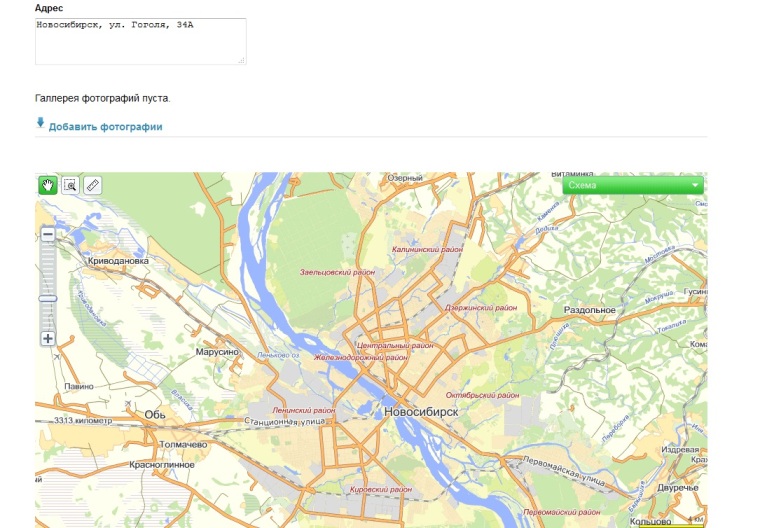The height and width of the screenshot is (528, 767).
Task: Click the minus zoom-out button on map
Action: coord(48,234)
